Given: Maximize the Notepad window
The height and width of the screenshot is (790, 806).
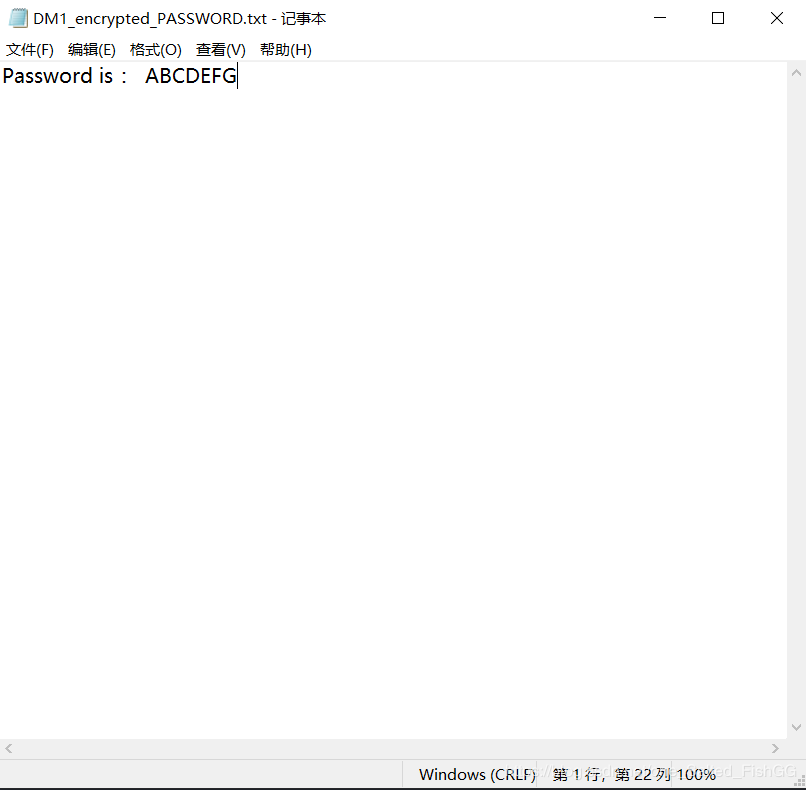Looking at the screenshot, I should pos(717,17).
